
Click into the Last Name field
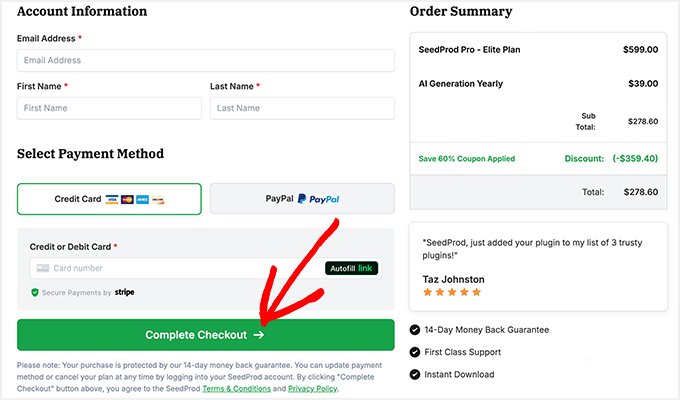[x=302, y=108]
